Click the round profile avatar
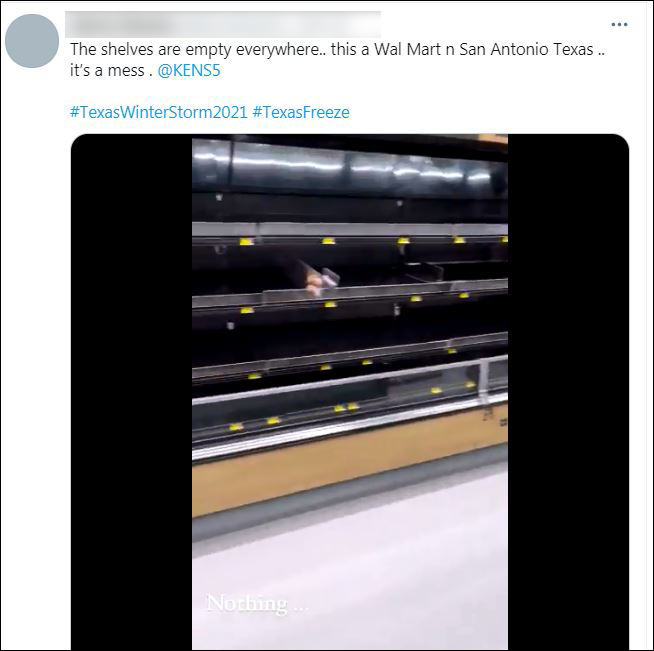Screen dimensions: 654x651 click(x=32, y=41)
